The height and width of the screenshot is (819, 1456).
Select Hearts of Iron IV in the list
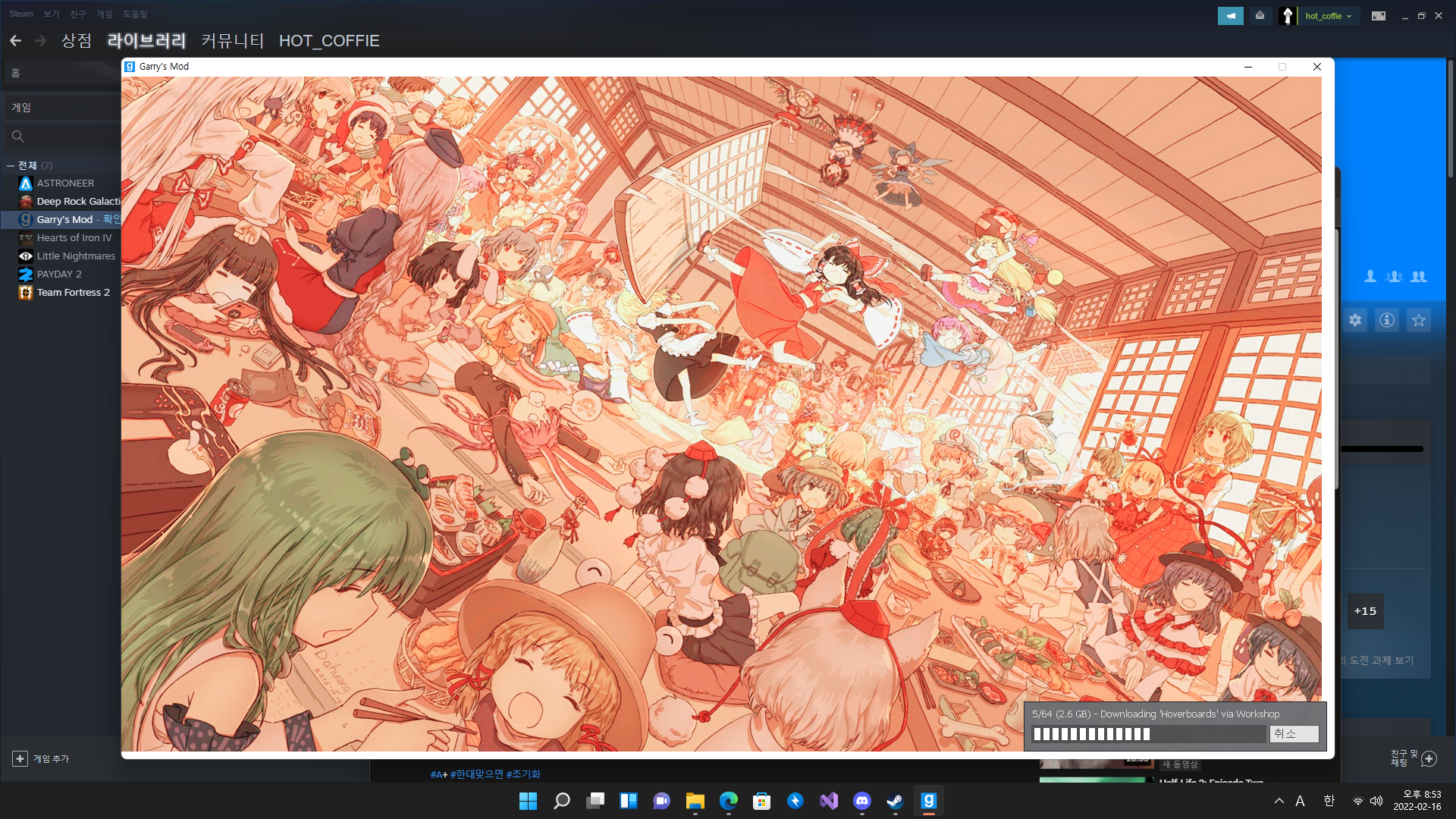[x=74, y=238]
